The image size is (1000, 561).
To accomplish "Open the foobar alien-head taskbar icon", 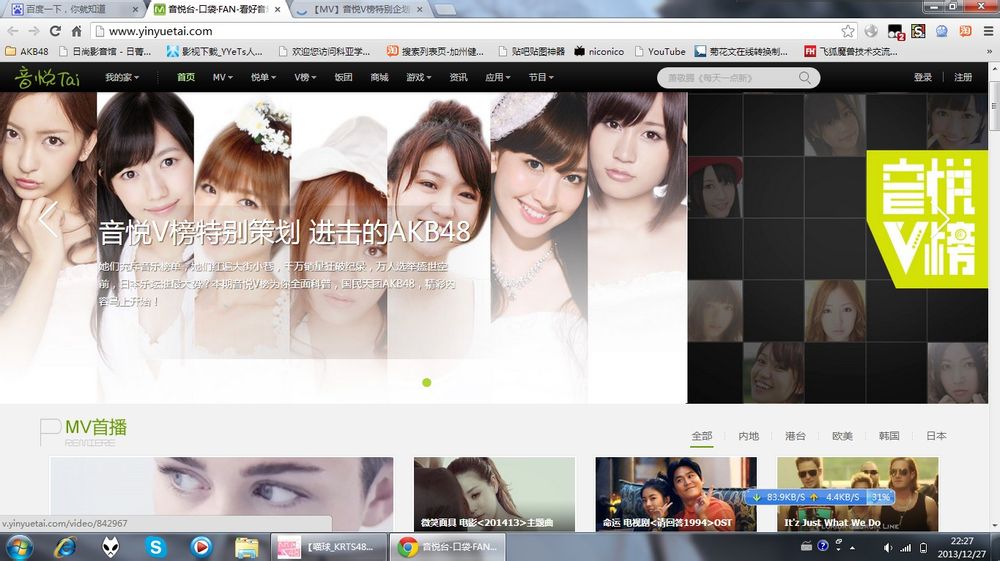I will (x=110, y=548).
